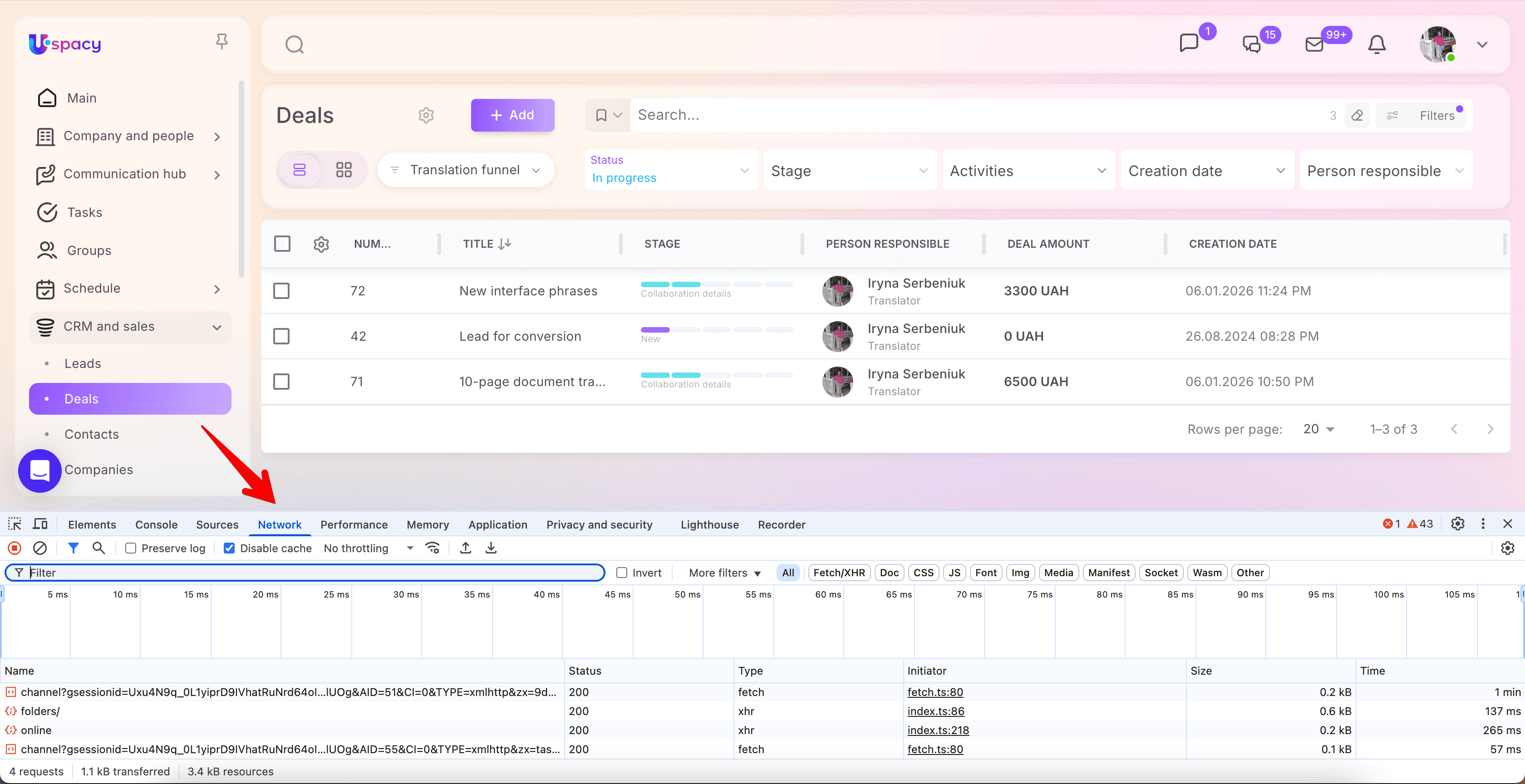Enable the Preserve log checkbox
1525x784 pixels.
(x=131, y=548)
